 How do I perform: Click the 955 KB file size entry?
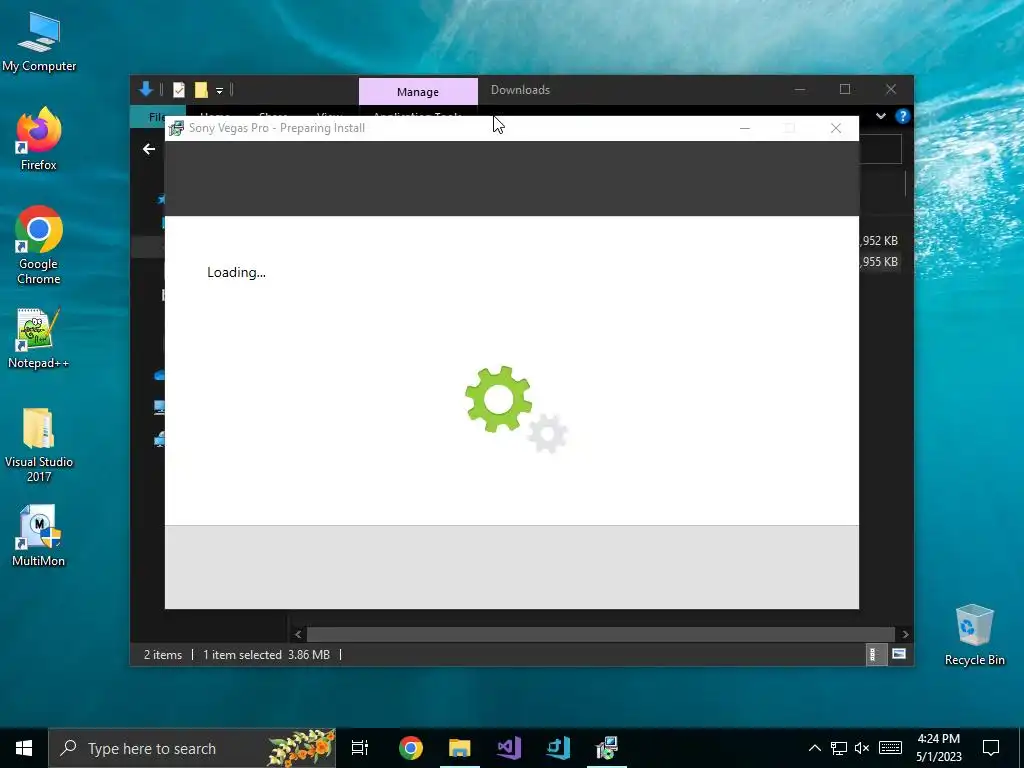click(x=879, y=262)
